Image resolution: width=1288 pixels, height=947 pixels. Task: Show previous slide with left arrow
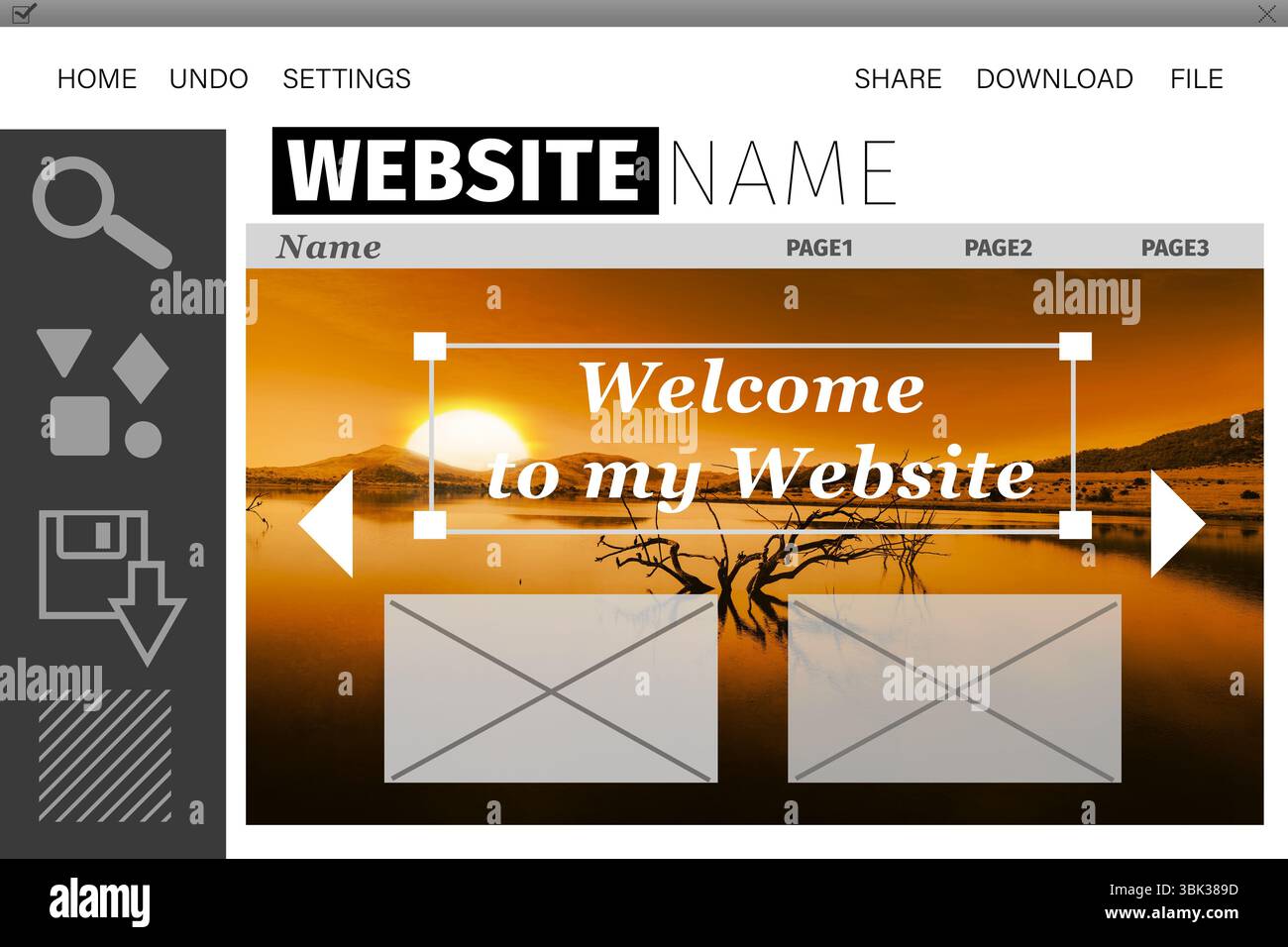point(326,524)
